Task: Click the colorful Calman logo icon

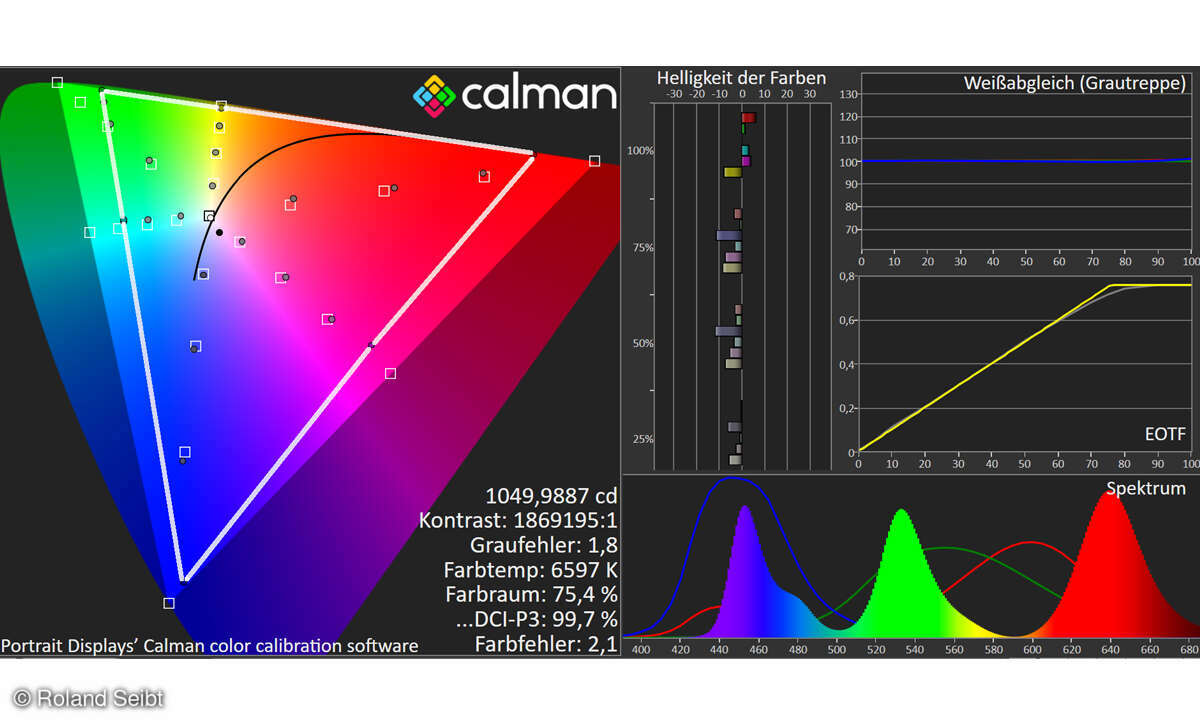Action: tap(434, 95)
